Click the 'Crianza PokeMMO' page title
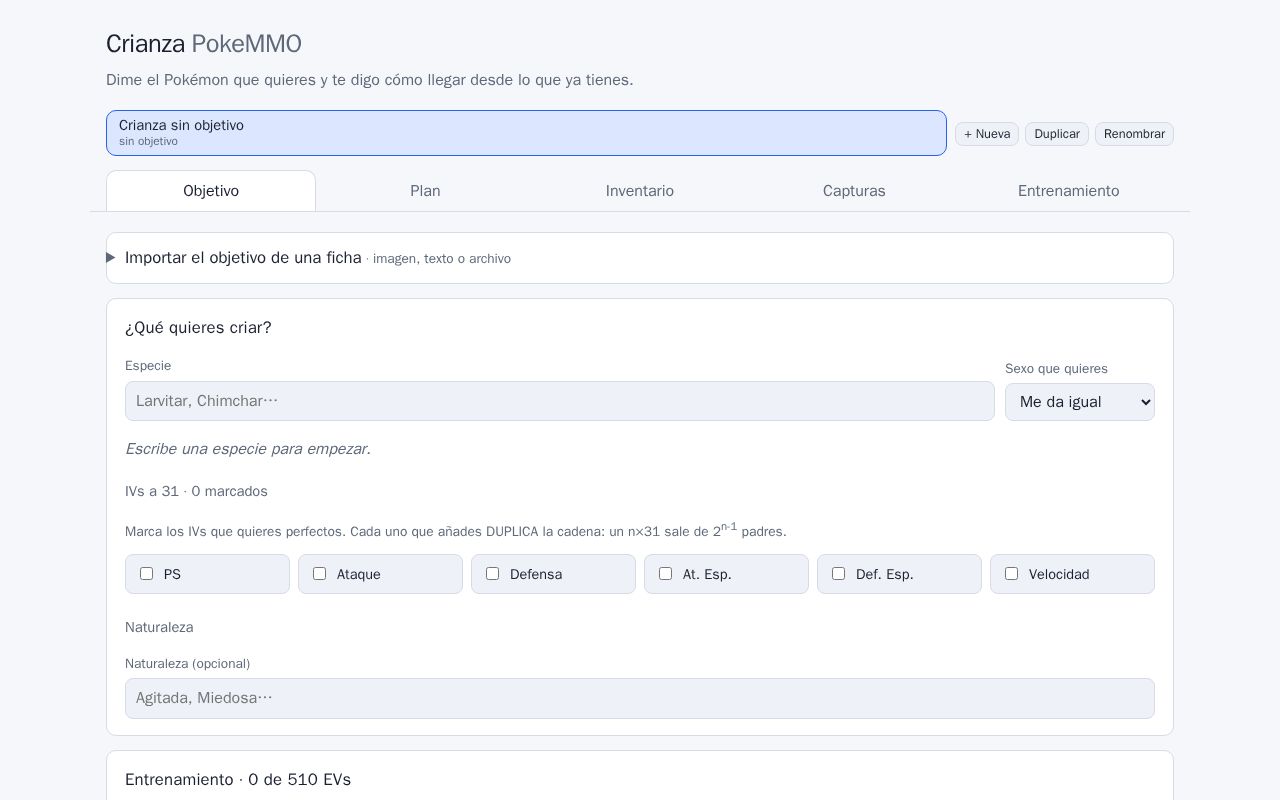Viewport: 1280px width, 800px height. tap(204, 44)
